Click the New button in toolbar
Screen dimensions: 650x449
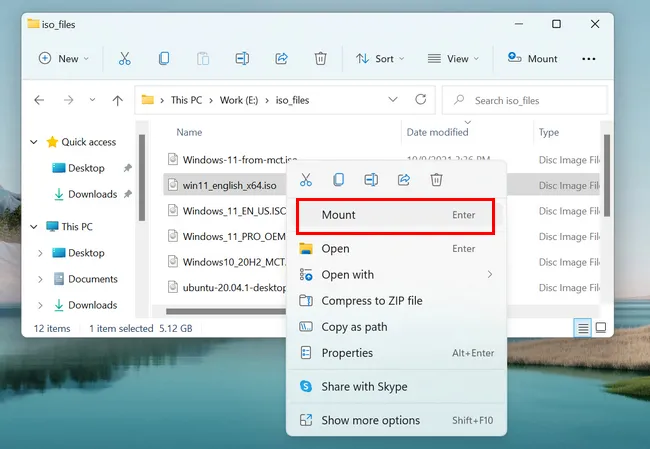pyautogui.click(x=63, y=59)
